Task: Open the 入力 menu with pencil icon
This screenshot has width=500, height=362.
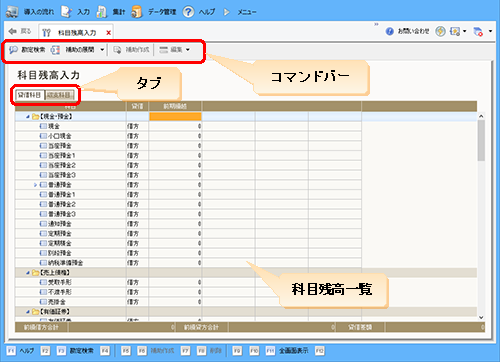Action: [x=66, y=12]
